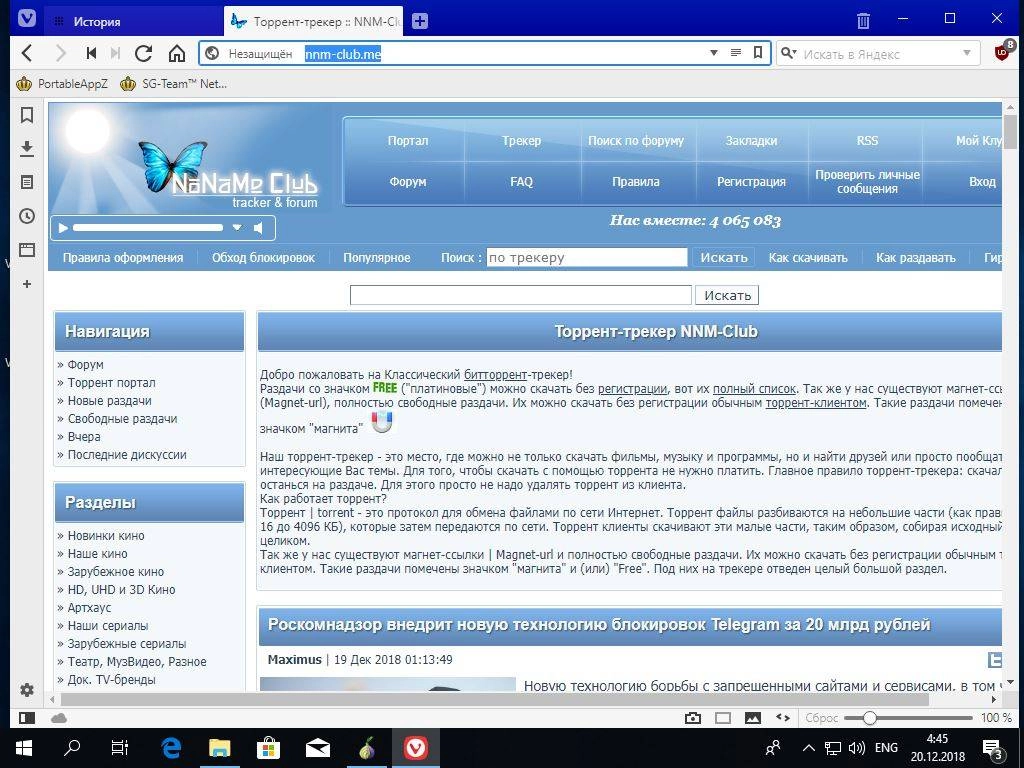The height and width of the screenshot is (768, 1024).
Task: Bookmark this page from address bar
Action: coord(758,52)
